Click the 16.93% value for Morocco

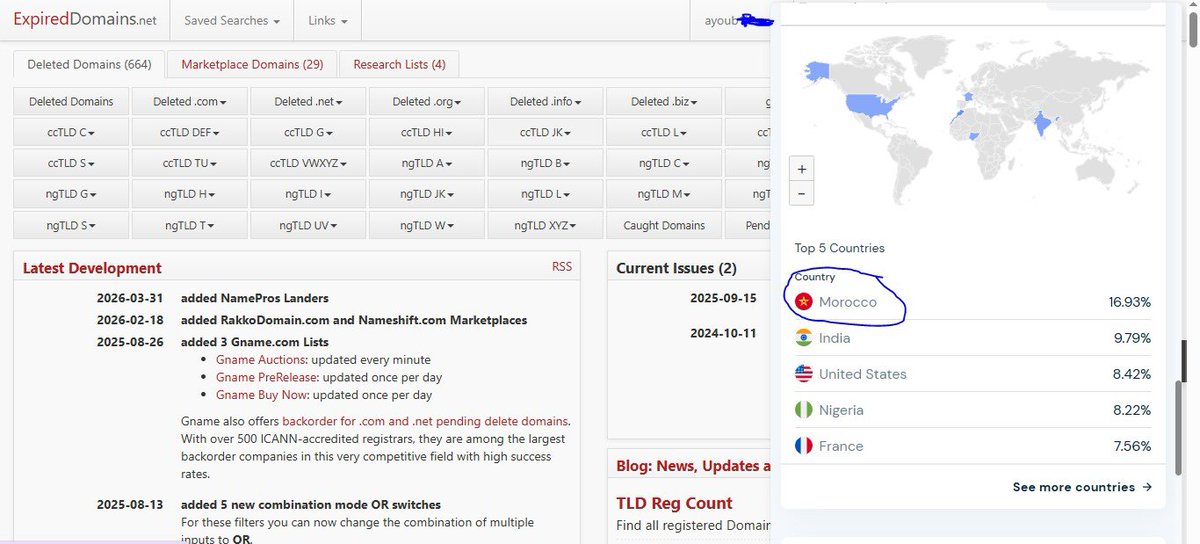pyautogui.click(x=1129, y=302)
